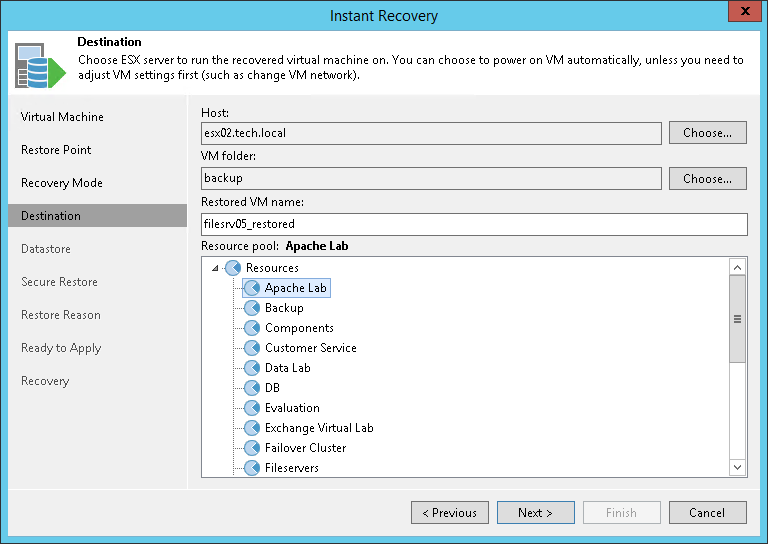The width and height of the screenshot is (768, 544).
Task: Click the Backup resource pool icon
Action: click(252, 308)
